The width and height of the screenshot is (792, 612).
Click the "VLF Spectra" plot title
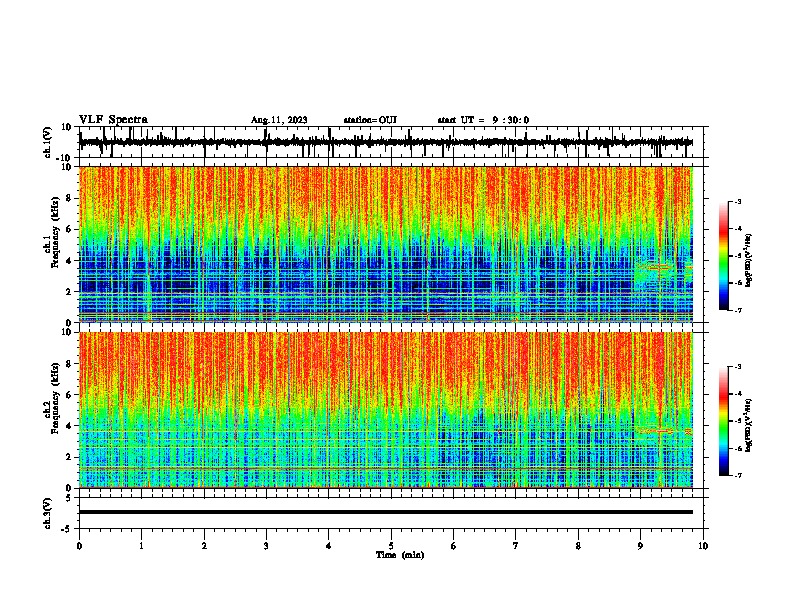(x=113, y=120)
